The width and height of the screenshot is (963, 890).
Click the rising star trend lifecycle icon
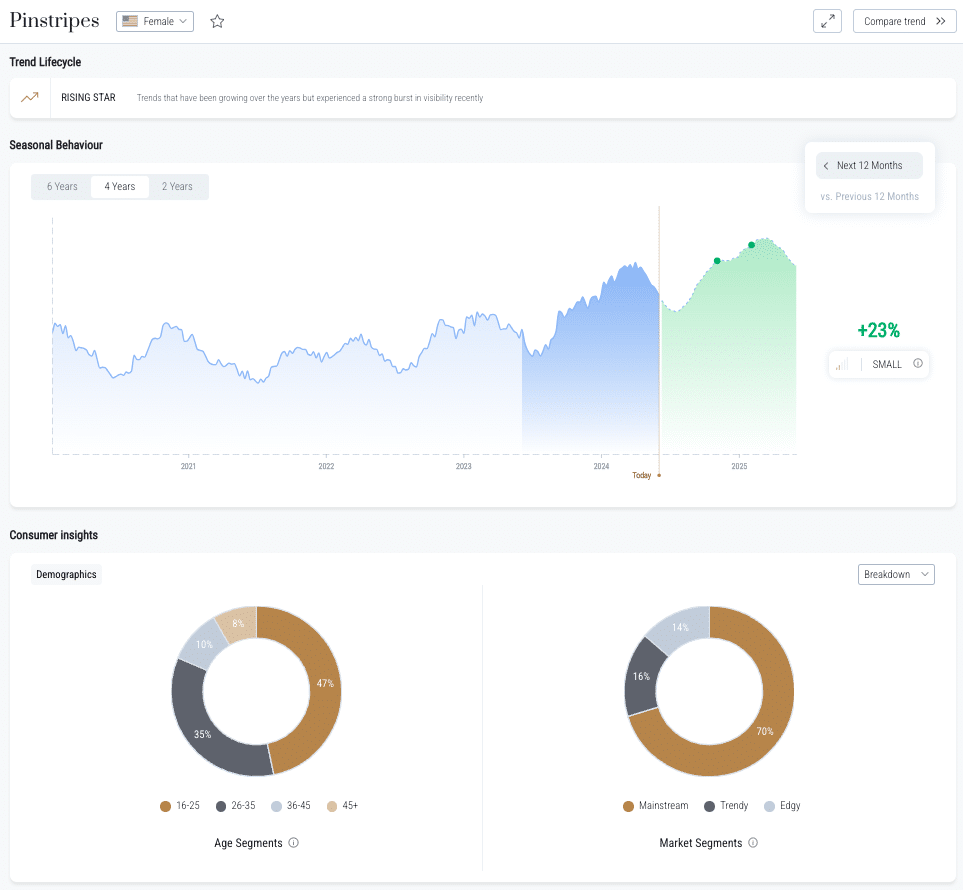[x=28, y=97]
